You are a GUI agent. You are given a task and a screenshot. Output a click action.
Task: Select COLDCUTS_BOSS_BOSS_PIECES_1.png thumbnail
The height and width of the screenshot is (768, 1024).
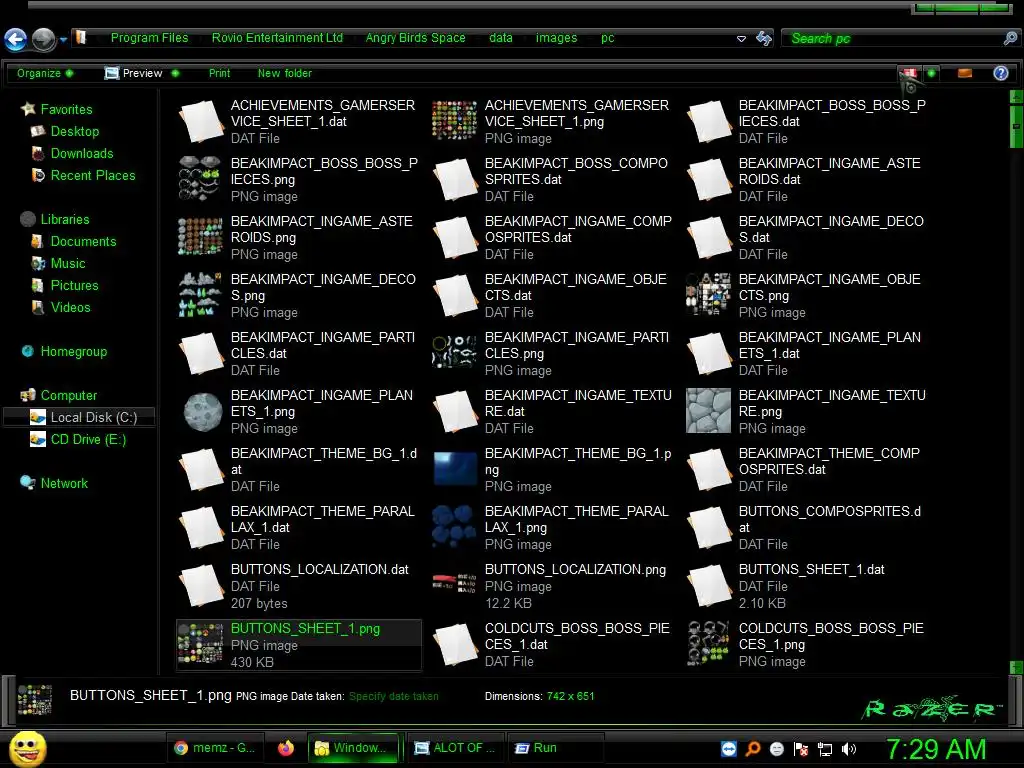tap(708, 643)
